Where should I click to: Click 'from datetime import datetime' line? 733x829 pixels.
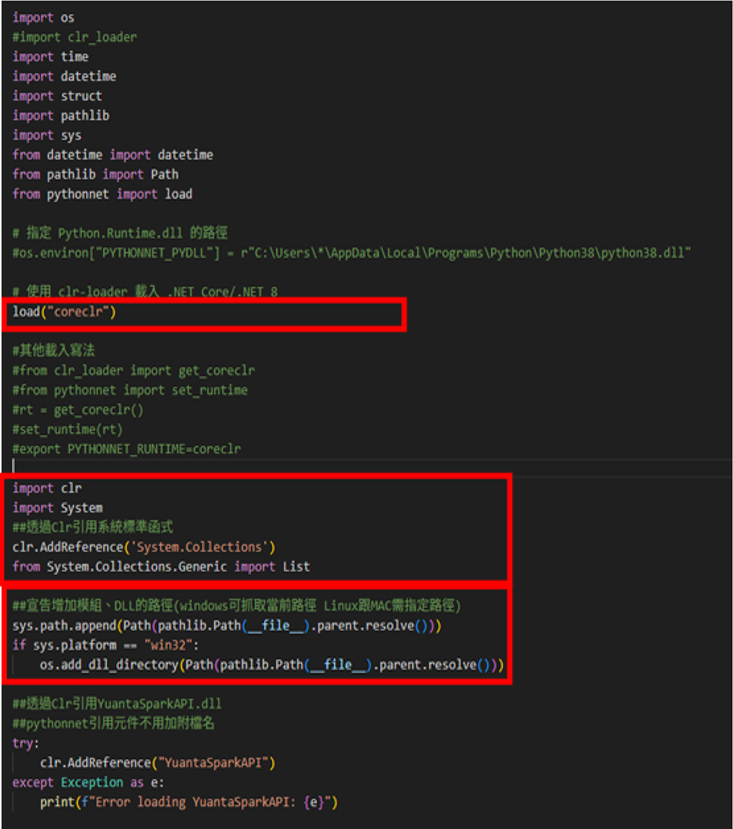pos(113,155)
